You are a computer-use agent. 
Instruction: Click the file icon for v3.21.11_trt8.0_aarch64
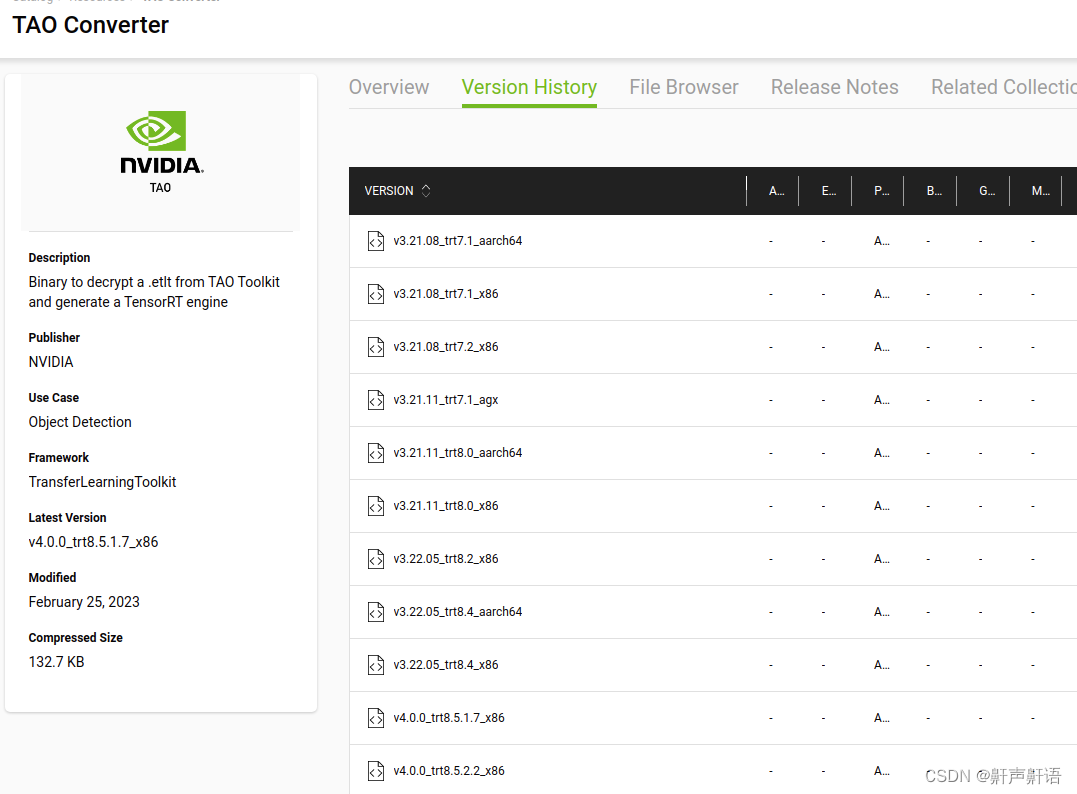point(376,453)
